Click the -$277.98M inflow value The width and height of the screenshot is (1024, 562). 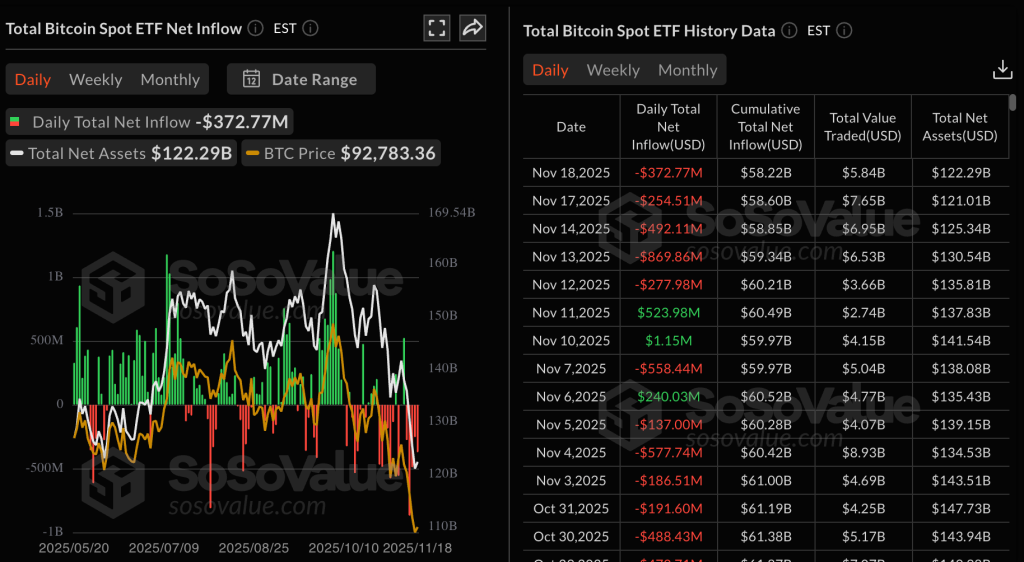coord(668,285)
